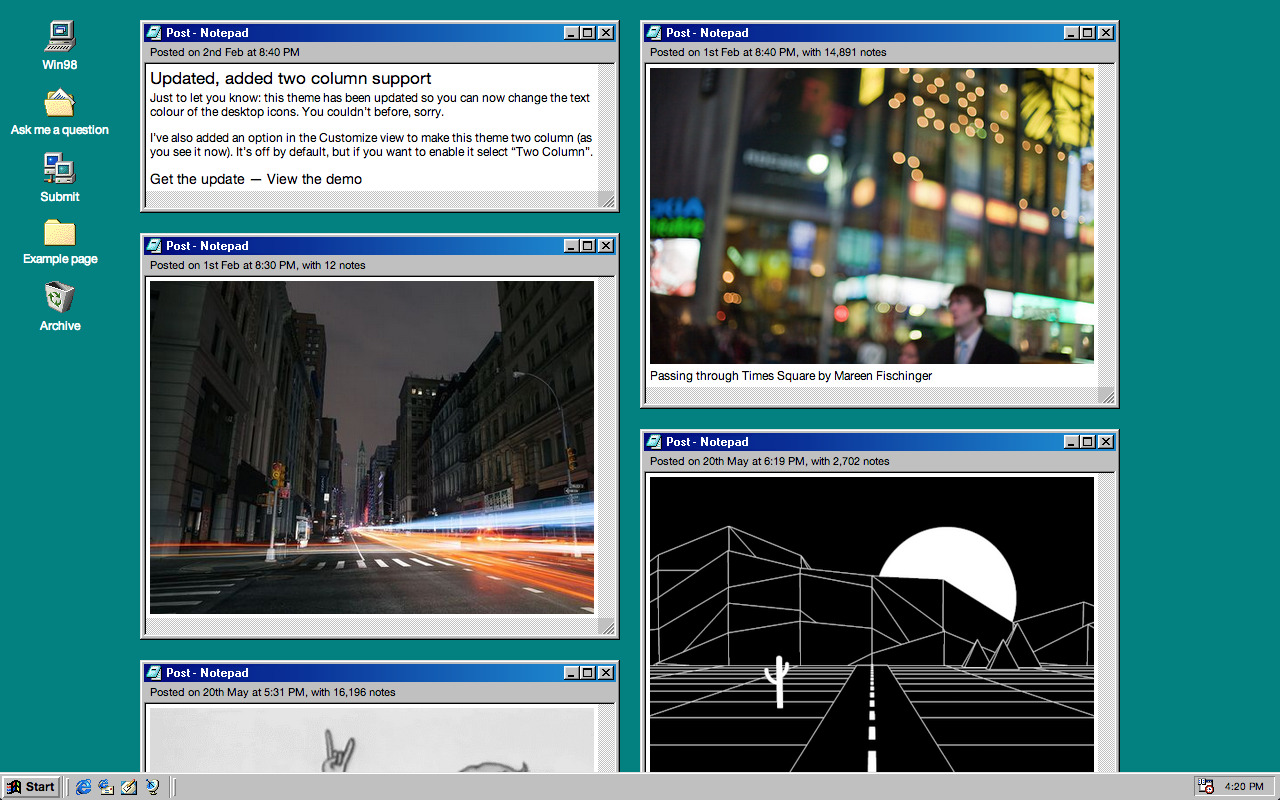Viewport: 1280px width, 800px height.
Task: Click notepad icon in the 2nd Feb post title bar
Action: (153, 33)
